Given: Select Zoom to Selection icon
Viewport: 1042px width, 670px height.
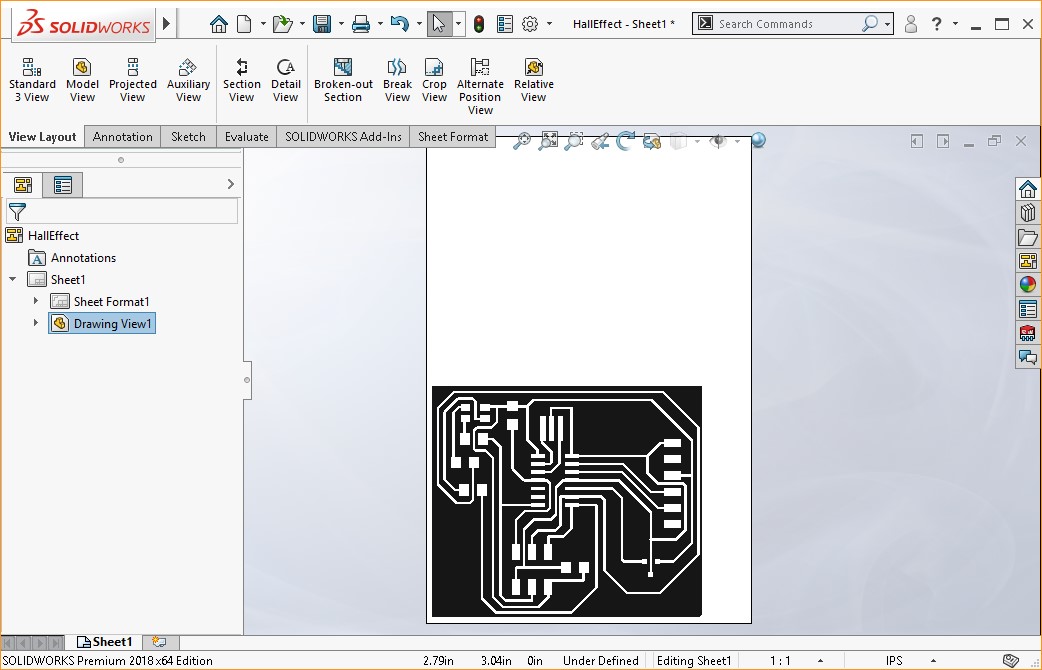Looking at the screenshot, I should 522,141.
